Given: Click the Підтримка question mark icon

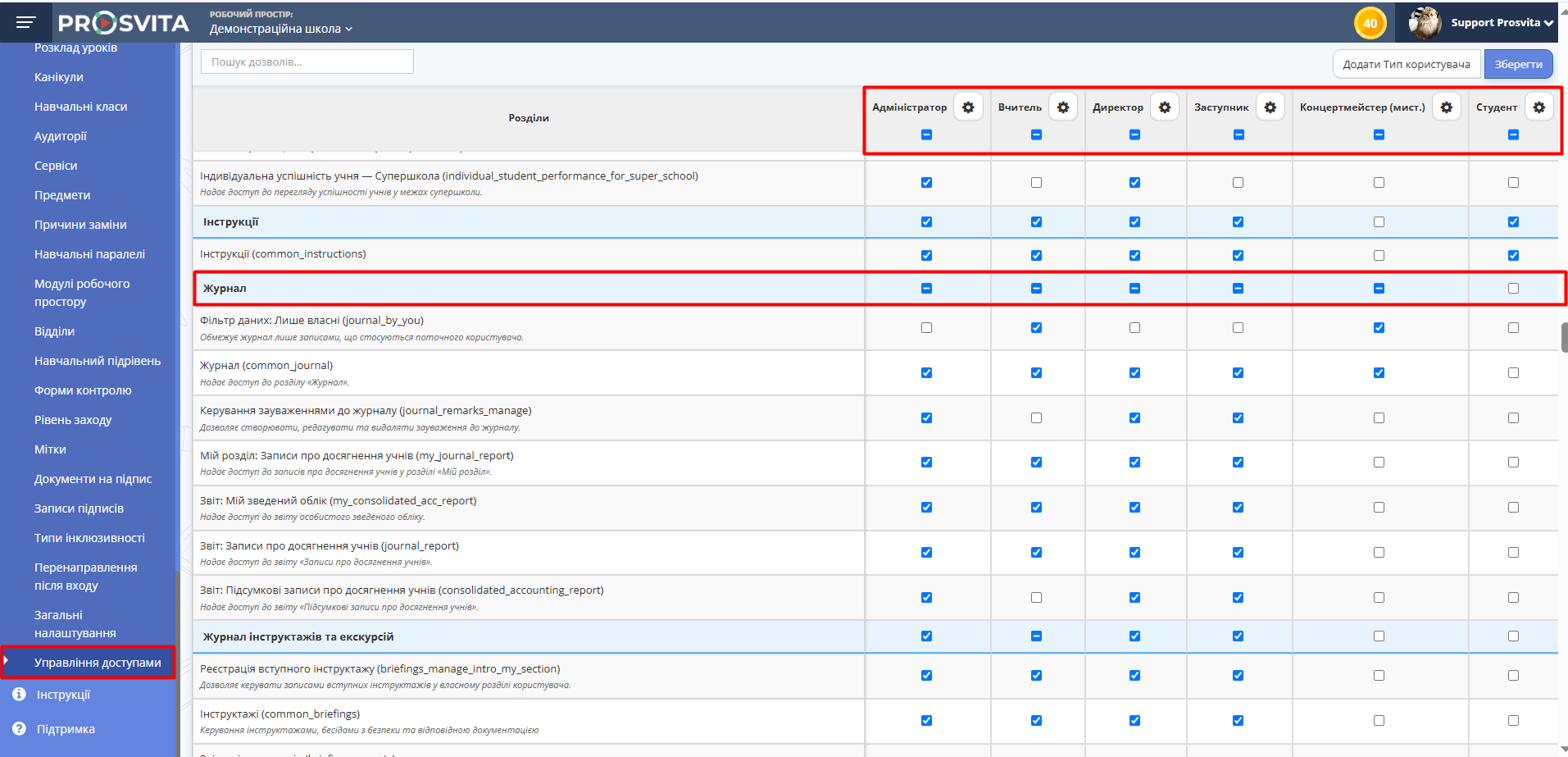Looking at the screenshot, I should tap(19, 729).
